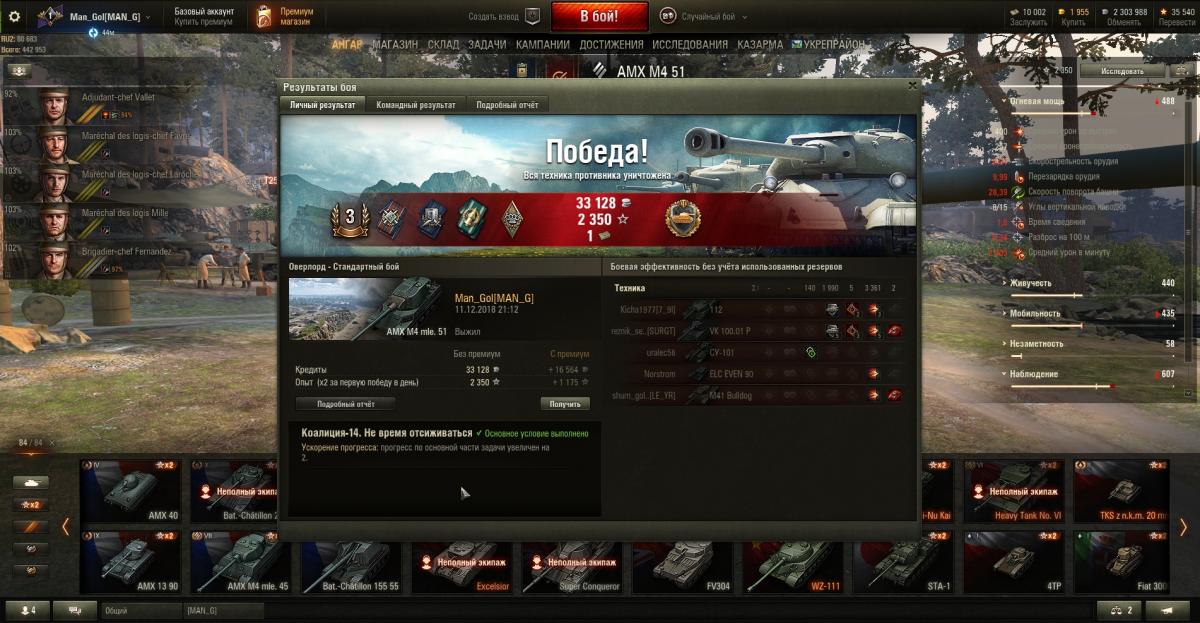
Task: Switch to the Командный результат tab
Action: pyautogui.click(x=416, y=105)
